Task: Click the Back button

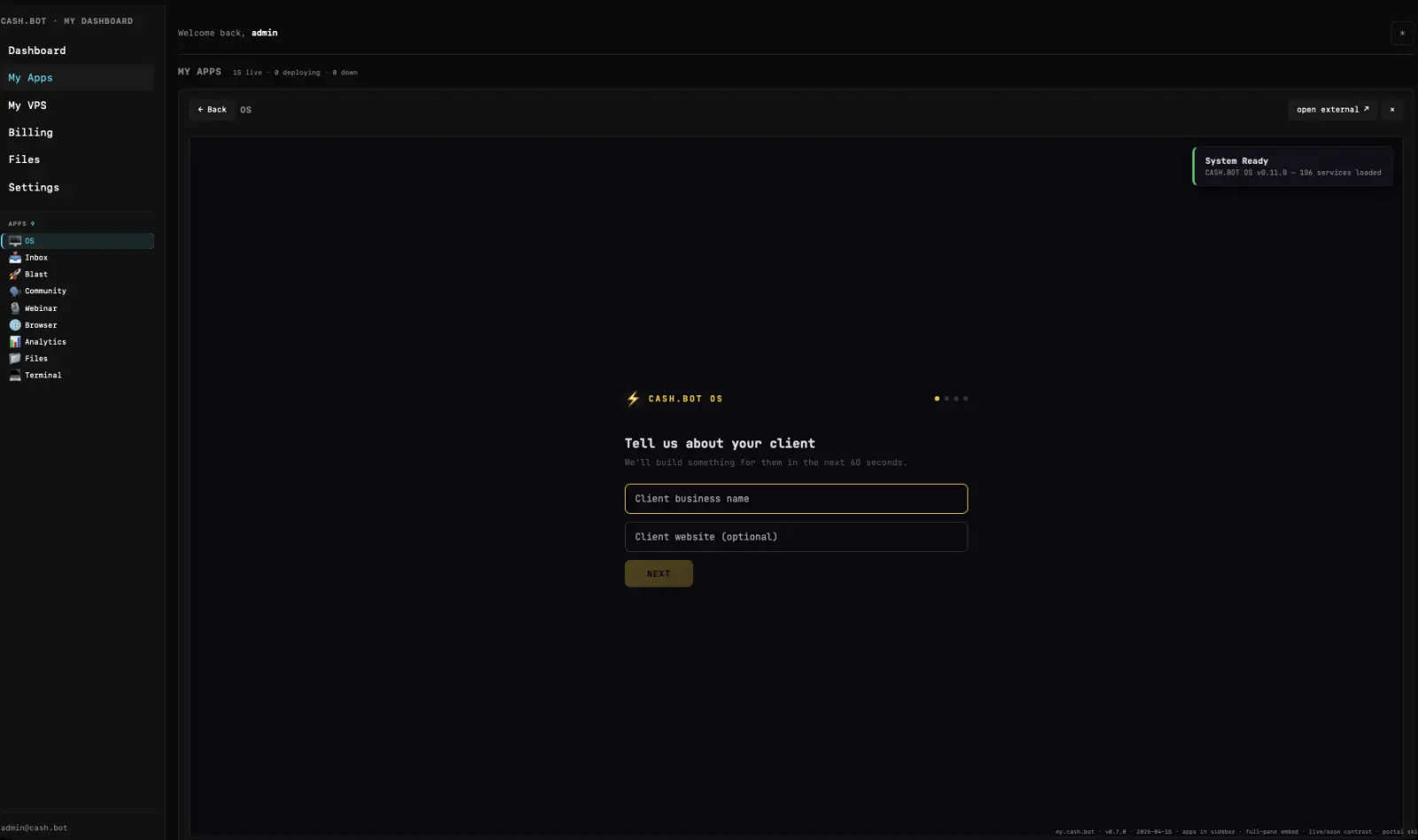Action: 212,110
